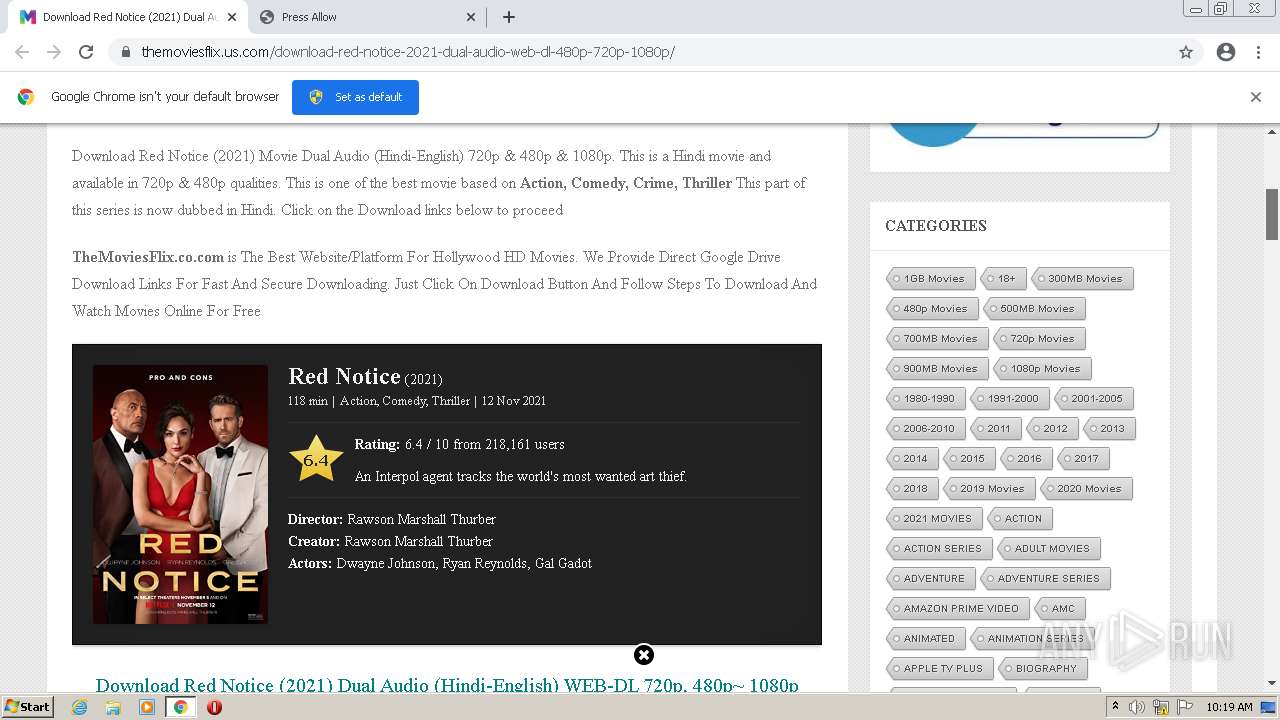Browse the 2006-2010 category
The width and height of the screenshot is (1280, 720).
(x=924, y=429)
